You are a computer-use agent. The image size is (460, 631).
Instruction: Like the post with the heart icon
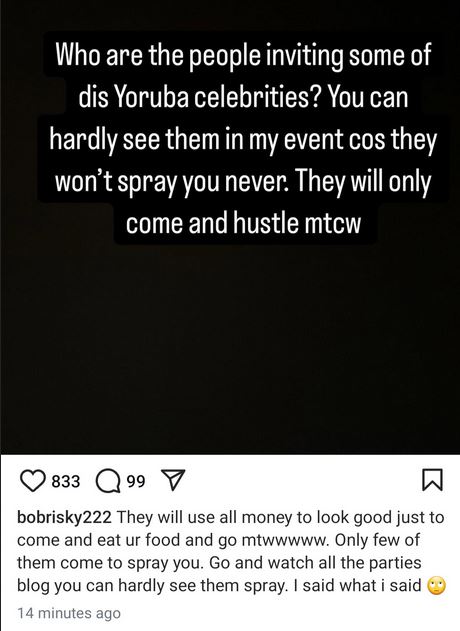click(x=33, y=481)
